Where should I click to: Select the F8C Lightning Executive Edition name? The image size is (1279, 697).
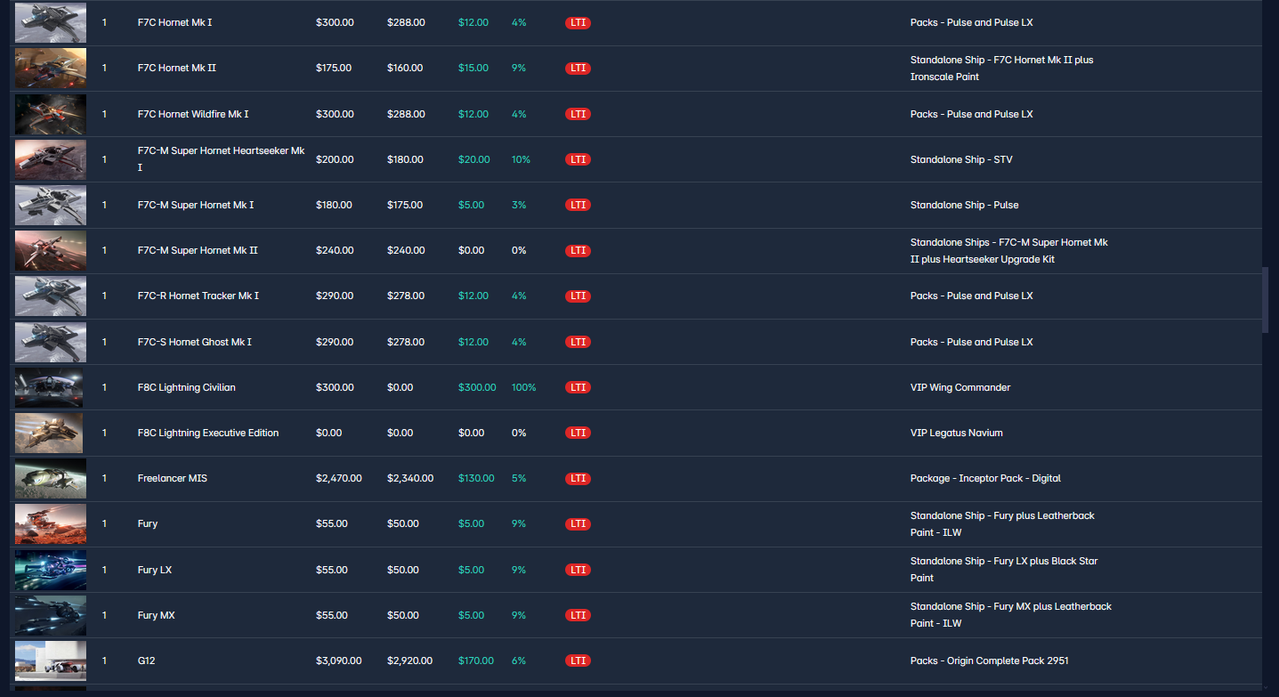(208, 433)
